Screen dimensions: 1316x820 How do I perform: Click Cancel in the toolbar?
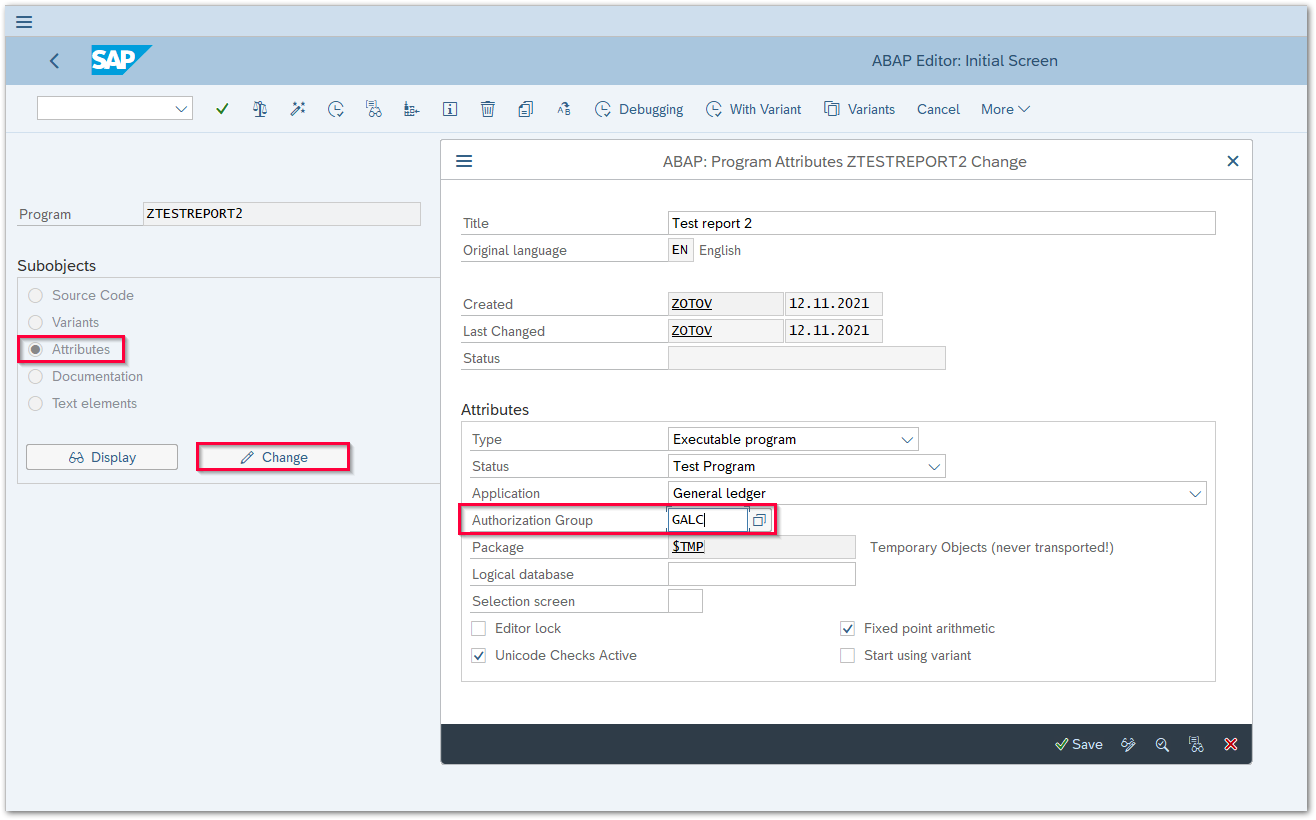click(x=938, y=109)
